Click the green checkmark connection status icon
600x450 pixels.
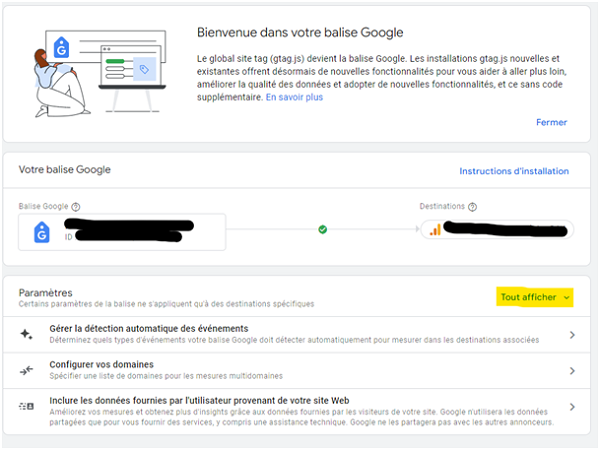pyautogui.click(x=322, y=230)
